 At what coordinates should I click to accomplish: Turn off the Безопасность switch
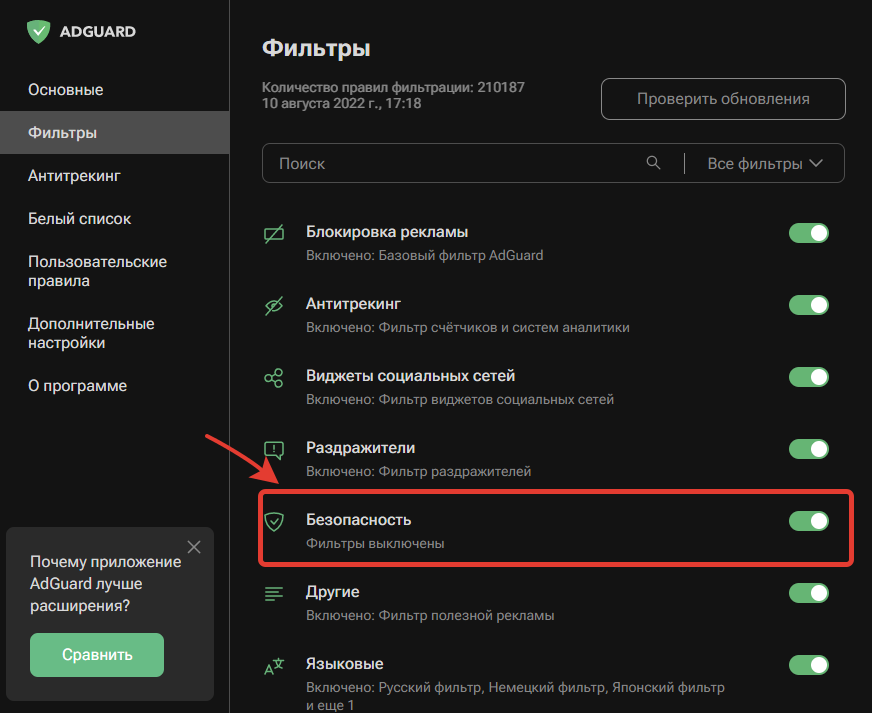click(810, 520)
